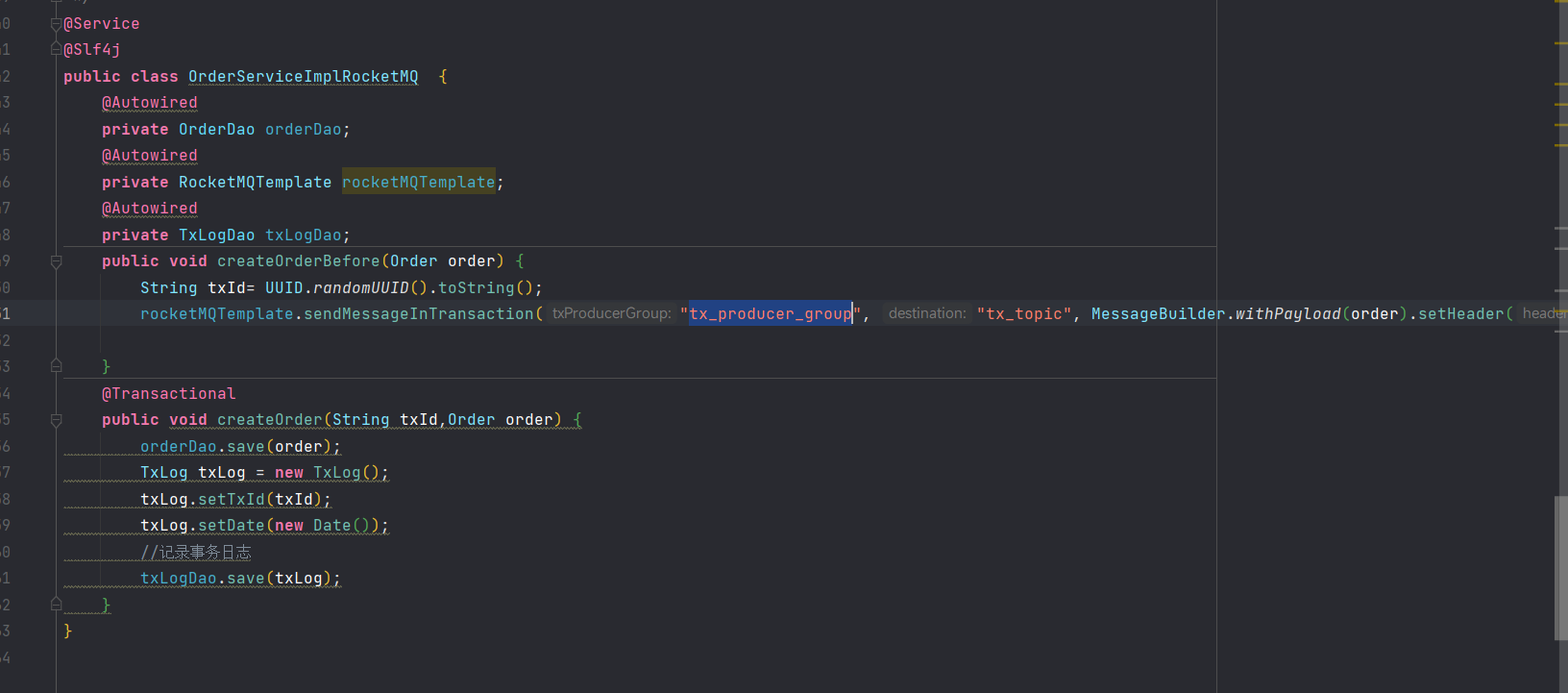
Task: Click the Chinese comment line
Action: (196, 553)
